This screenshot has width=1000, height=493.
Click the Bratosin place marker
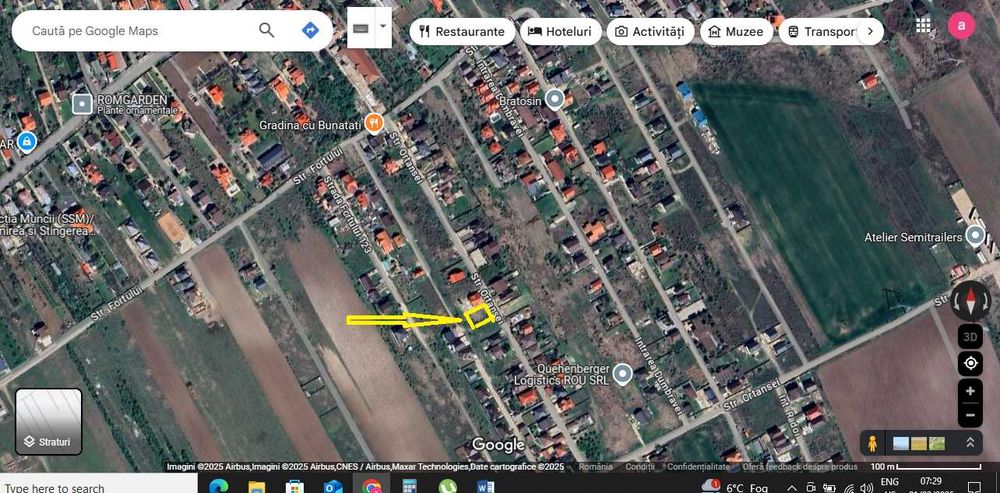tap(555, 100)
